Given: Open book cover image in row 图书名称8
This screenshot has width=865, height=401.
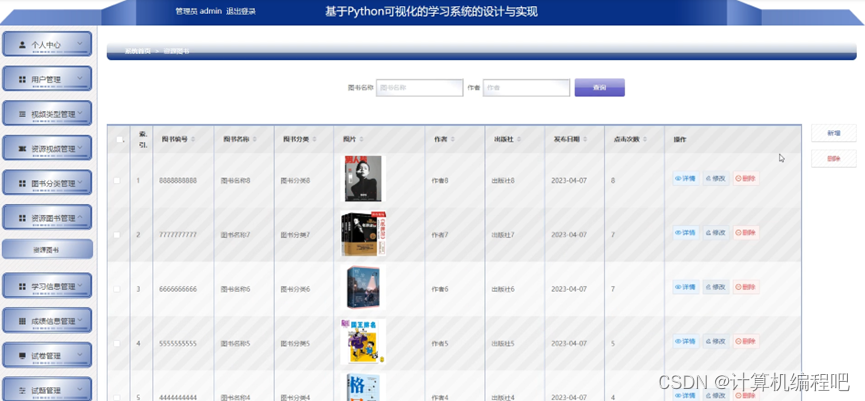Looking at the screenshot, I should point(363,179).
